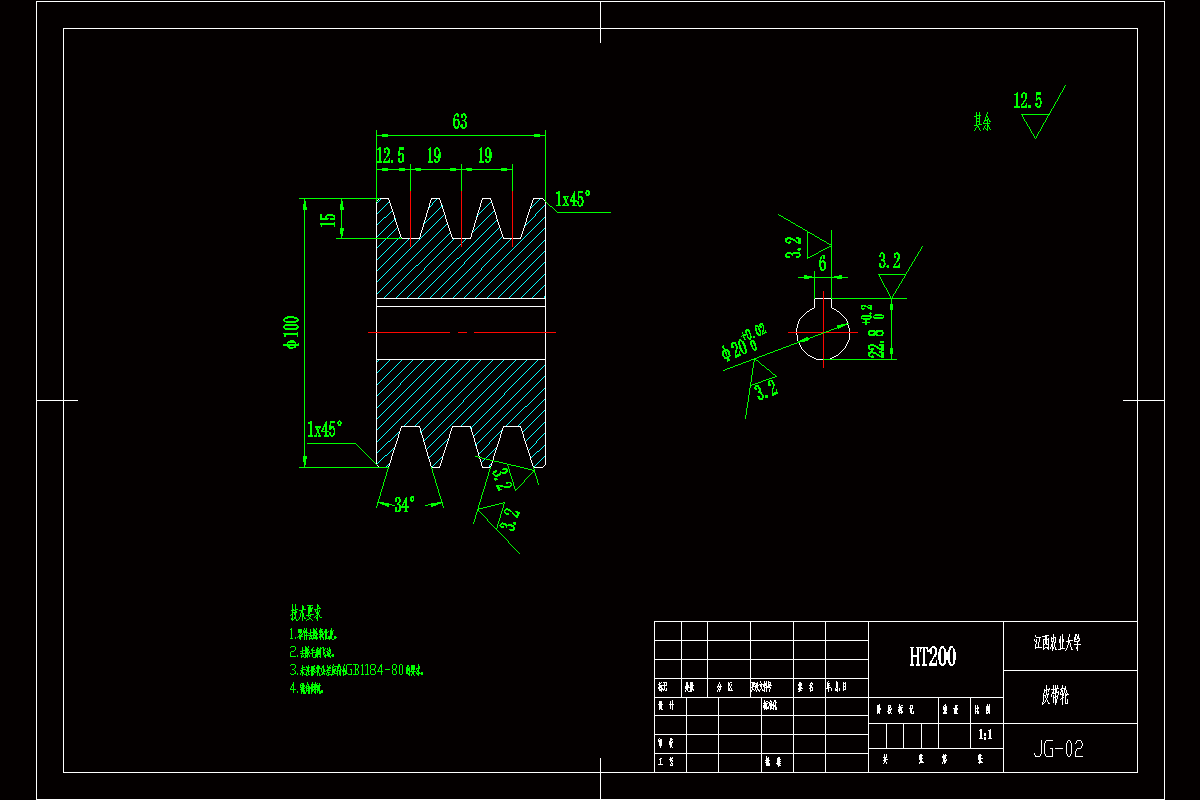Click the "江西农业大学" title block text
Image resolution: width=1200 pixels, height=800 pixels.
[1057, 645]
